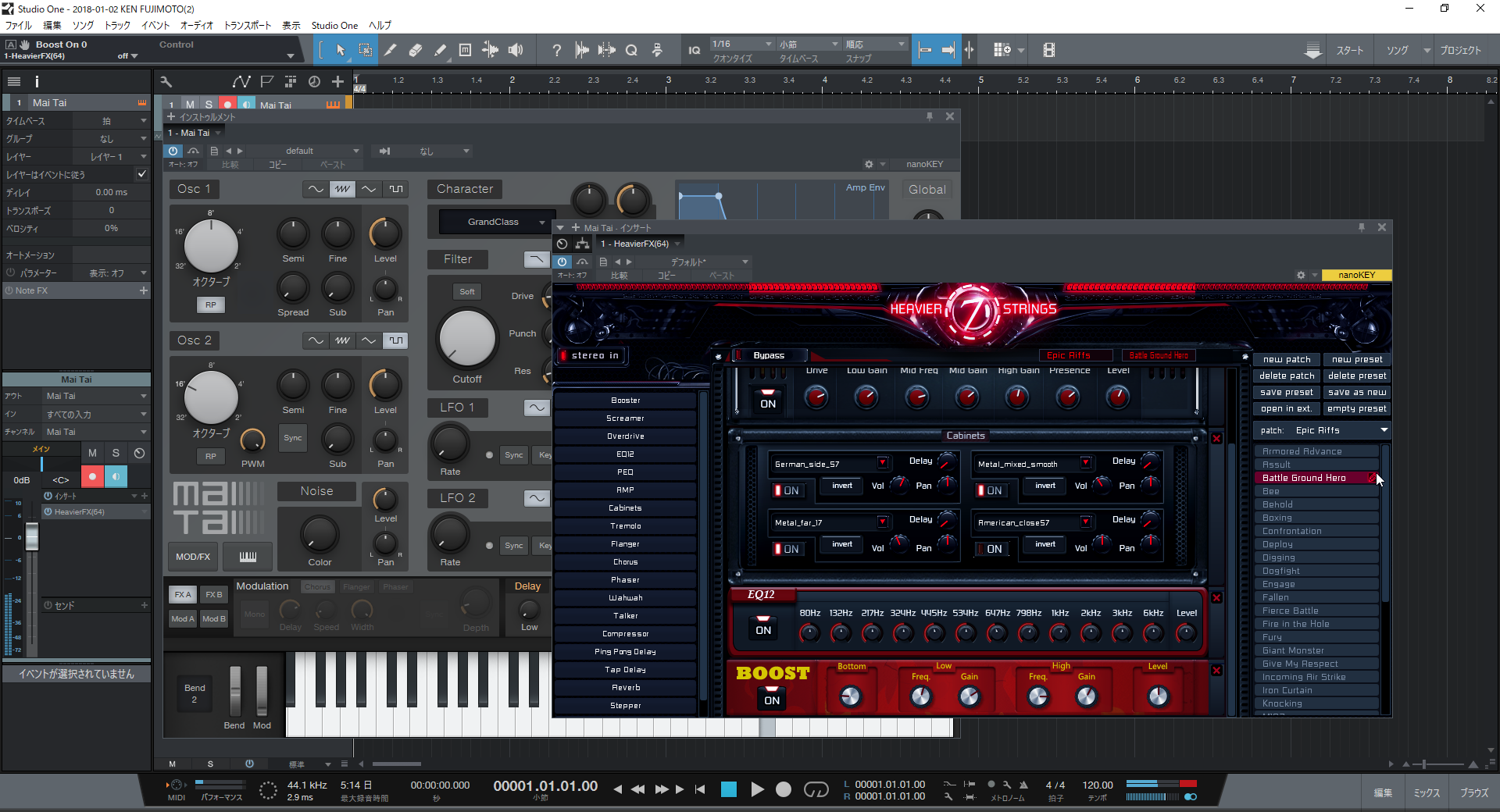Select the Arrow tool in toolbar
The height and width of the screenshot is (812, 1500).
click(x=341, y=50)
